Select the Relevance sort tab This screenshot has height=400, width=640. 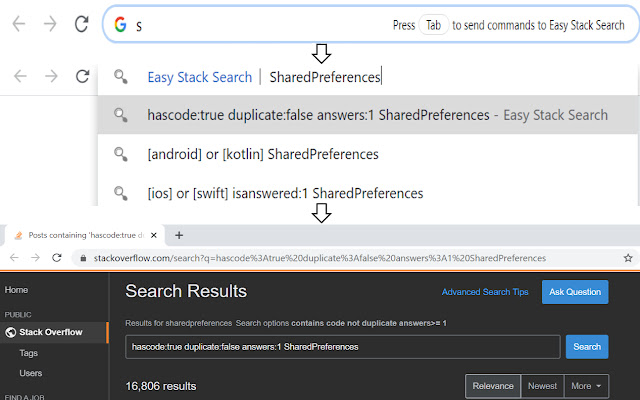click(x=492, y=385)
